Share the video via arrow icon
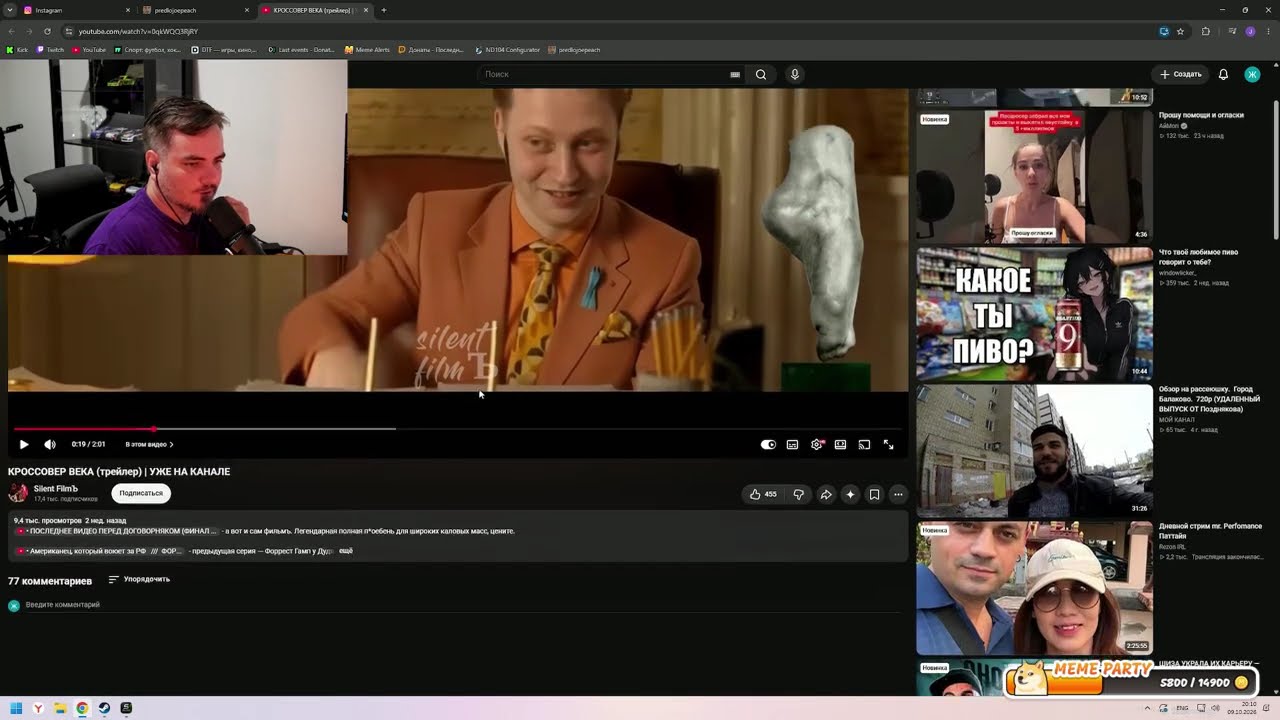The width and height of the screenshot is (1280, 720). (x=826, y=494)
